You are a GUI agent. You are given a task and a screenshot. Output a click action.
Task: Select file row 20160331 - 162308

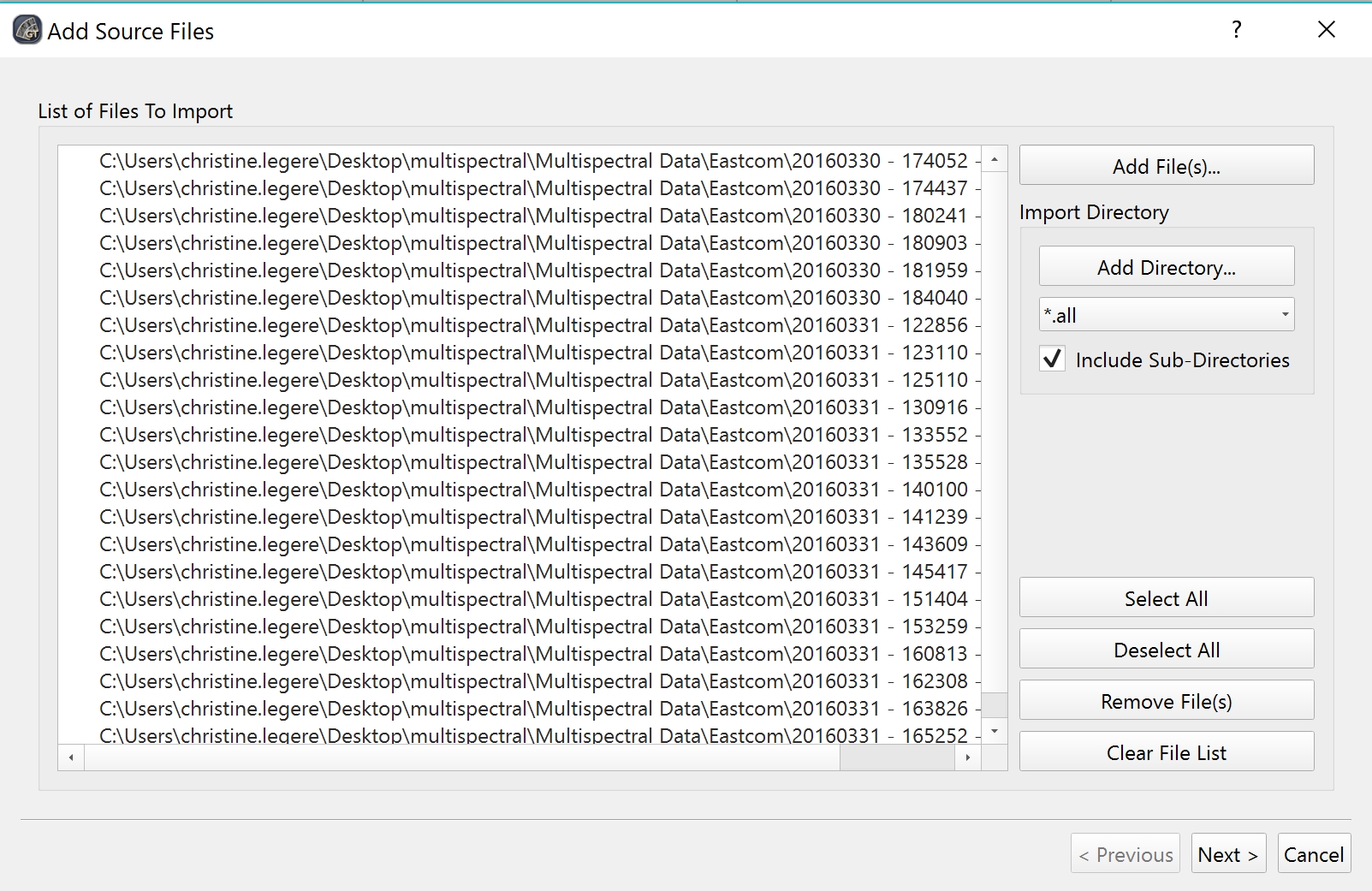coord(520,681)
